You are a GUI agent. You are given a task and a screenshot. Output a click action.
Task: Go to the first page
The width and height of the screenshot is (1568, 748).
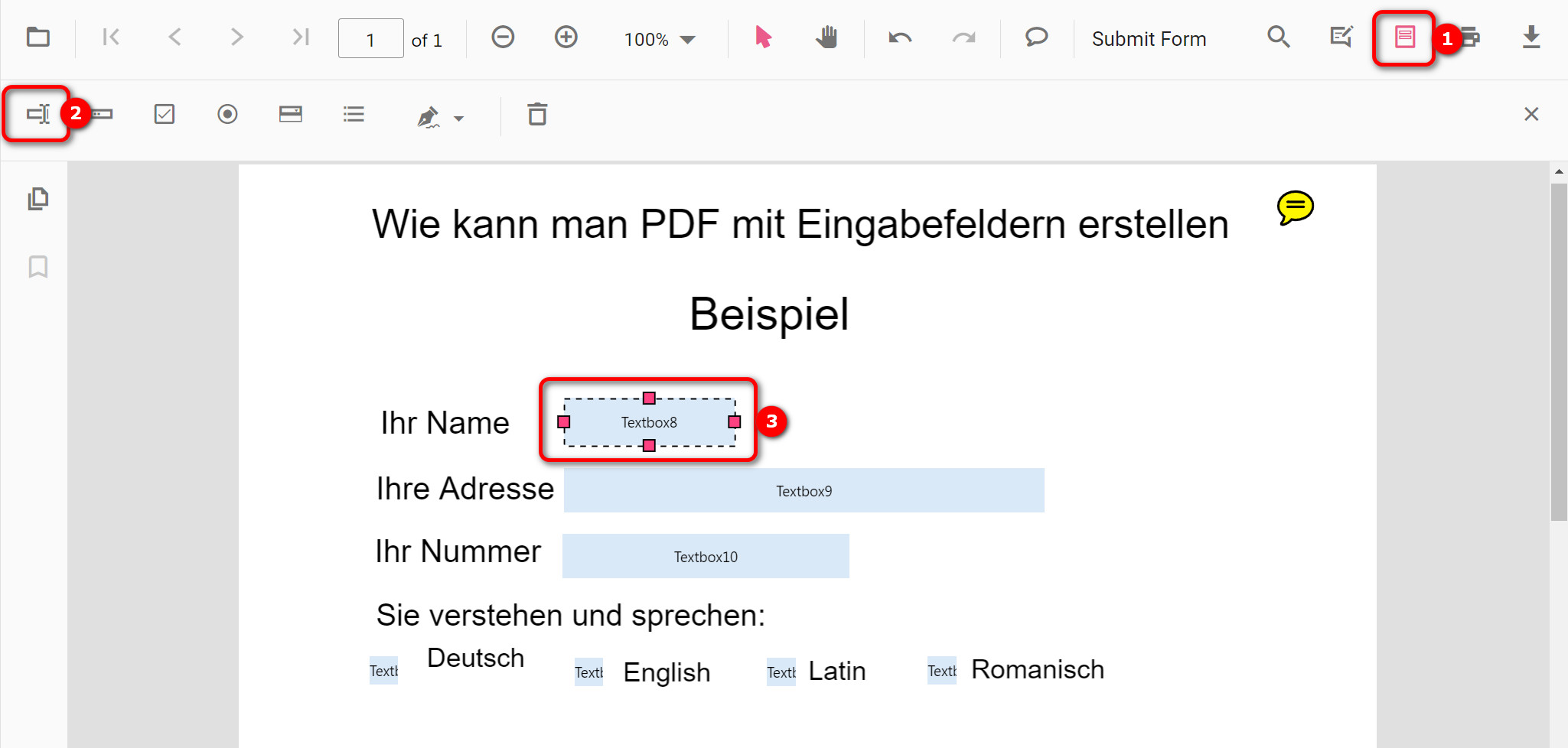pos(112,37)
